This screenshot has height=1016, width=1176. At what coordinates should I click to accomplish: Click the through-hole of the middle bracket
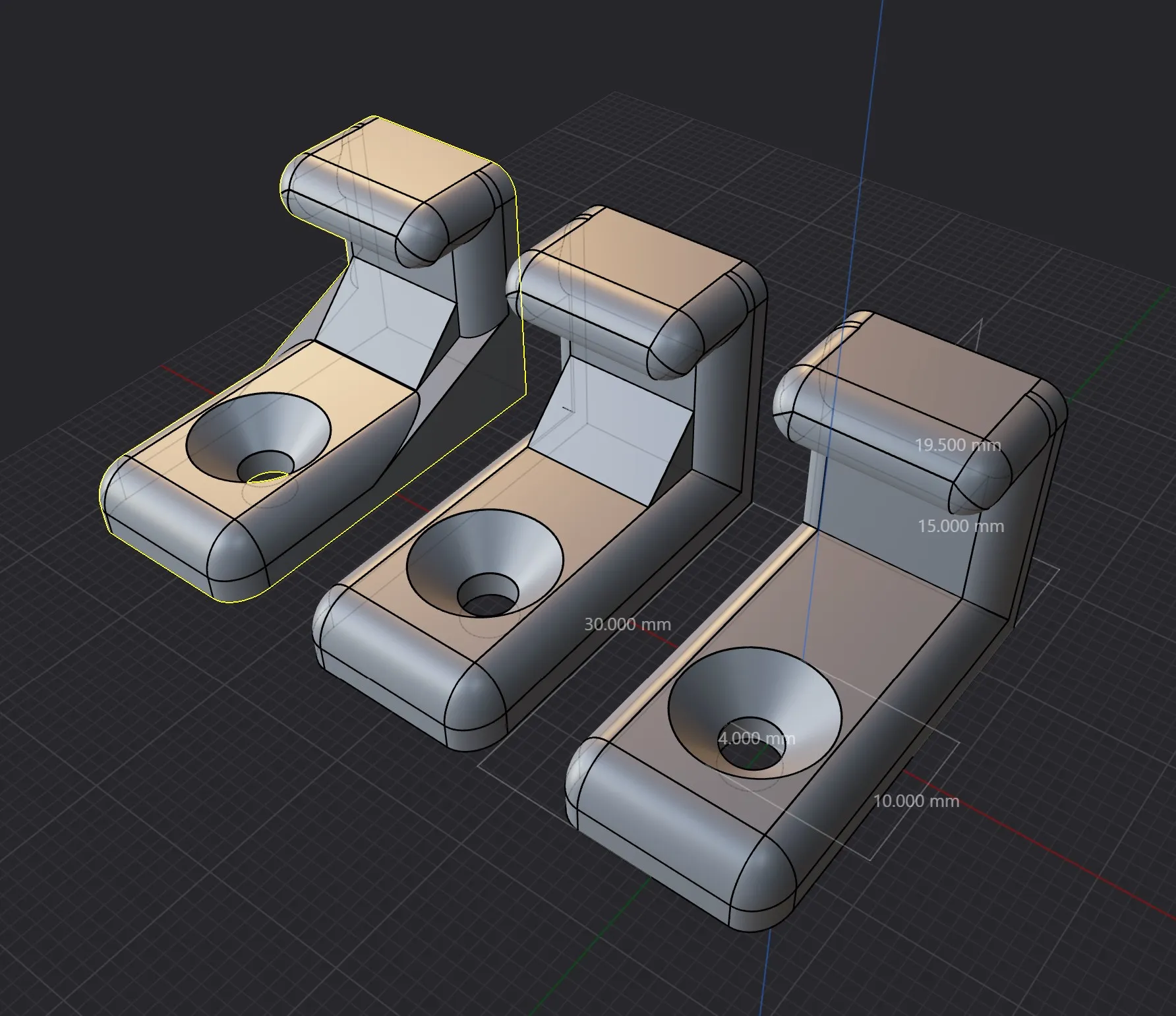(x=489, y=597)
